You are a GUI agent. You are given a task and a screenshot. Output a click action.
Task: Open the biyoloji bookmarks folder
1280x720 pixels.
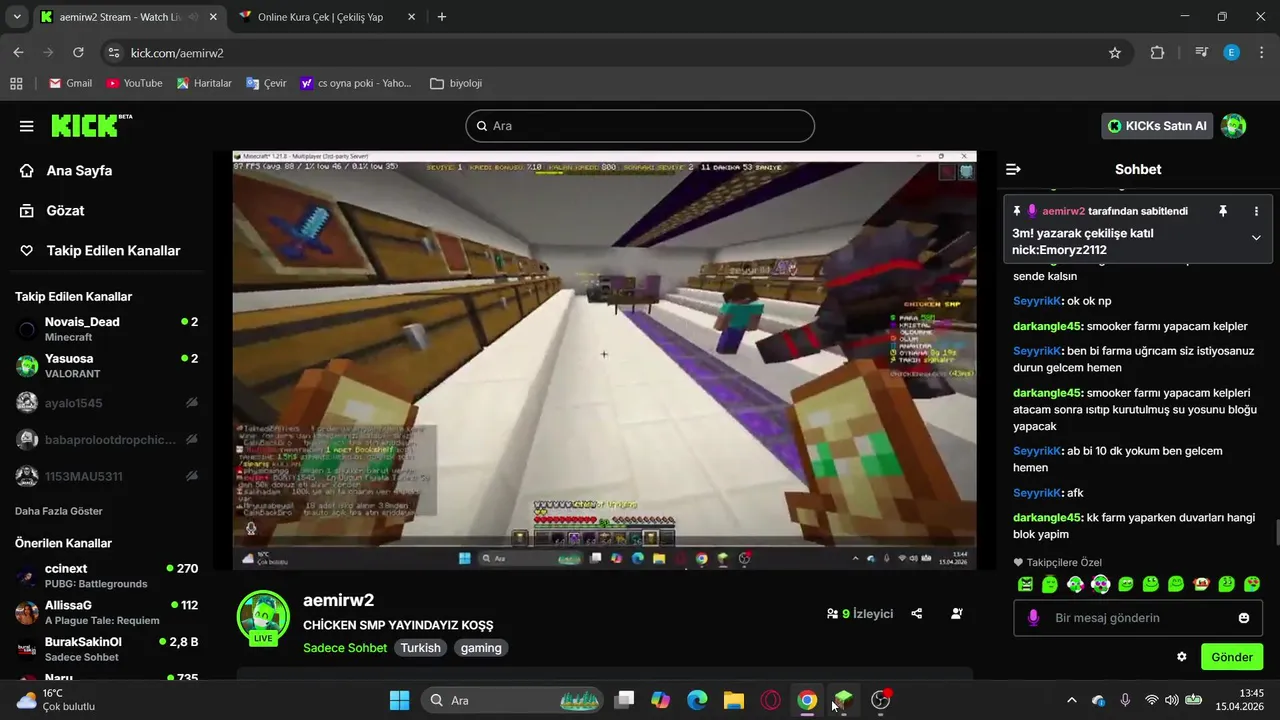click(456, 83)
